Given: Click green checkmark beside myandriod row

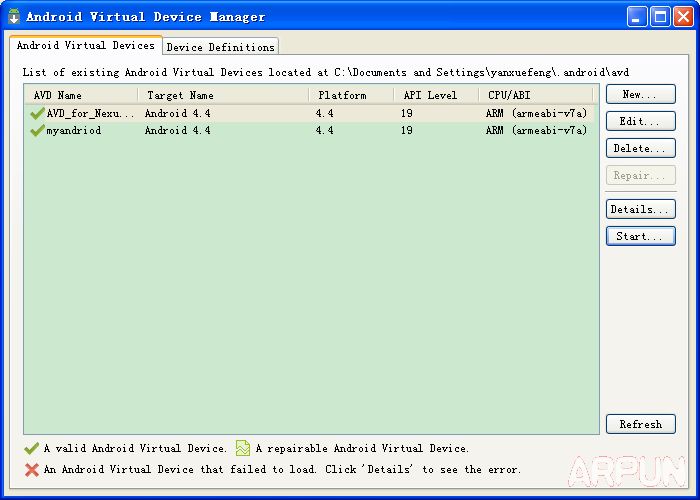Looking at the screenshot, I should pos(37,130).
